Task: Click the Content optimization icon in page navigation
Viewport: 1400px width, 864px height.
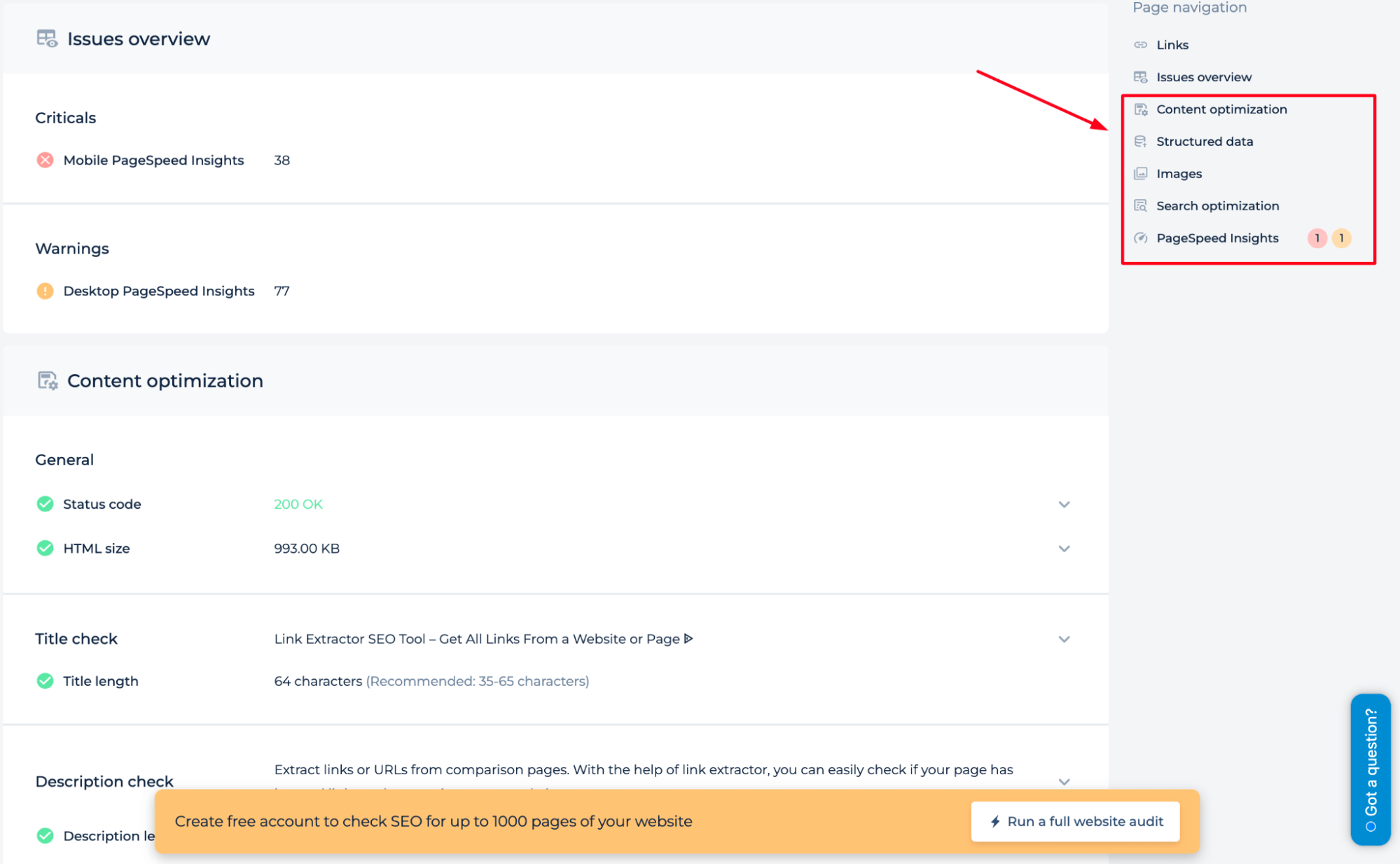Action: click(x=1140, y=109)
